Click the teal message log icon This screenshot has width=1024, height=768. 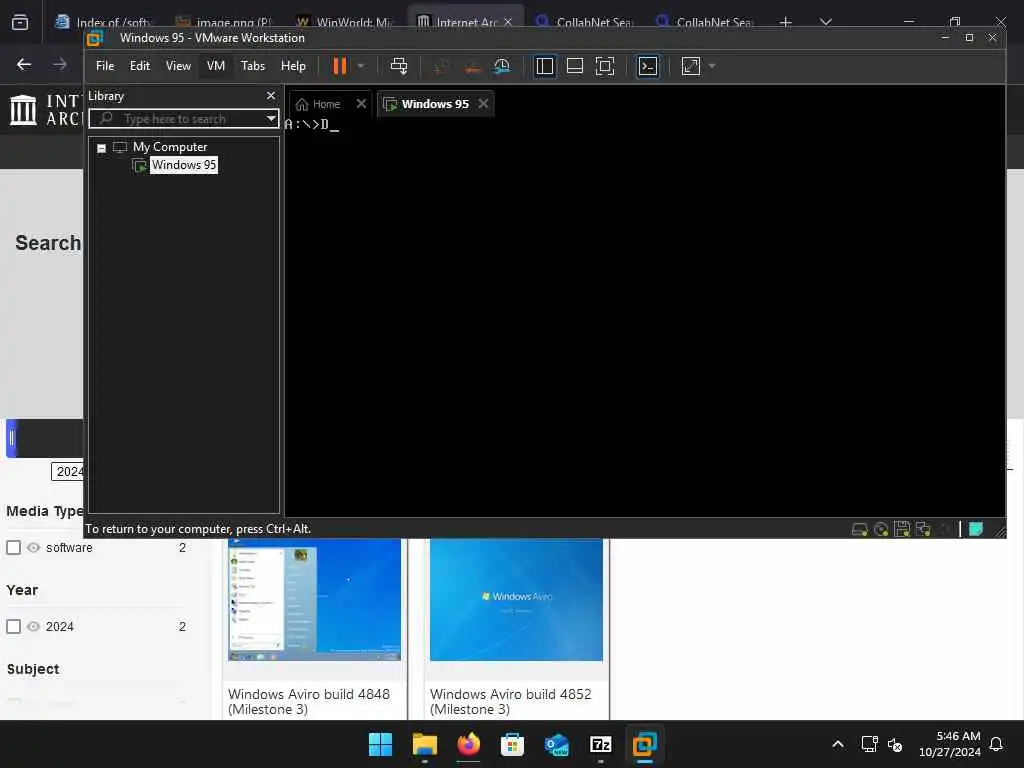click(976, 529)
